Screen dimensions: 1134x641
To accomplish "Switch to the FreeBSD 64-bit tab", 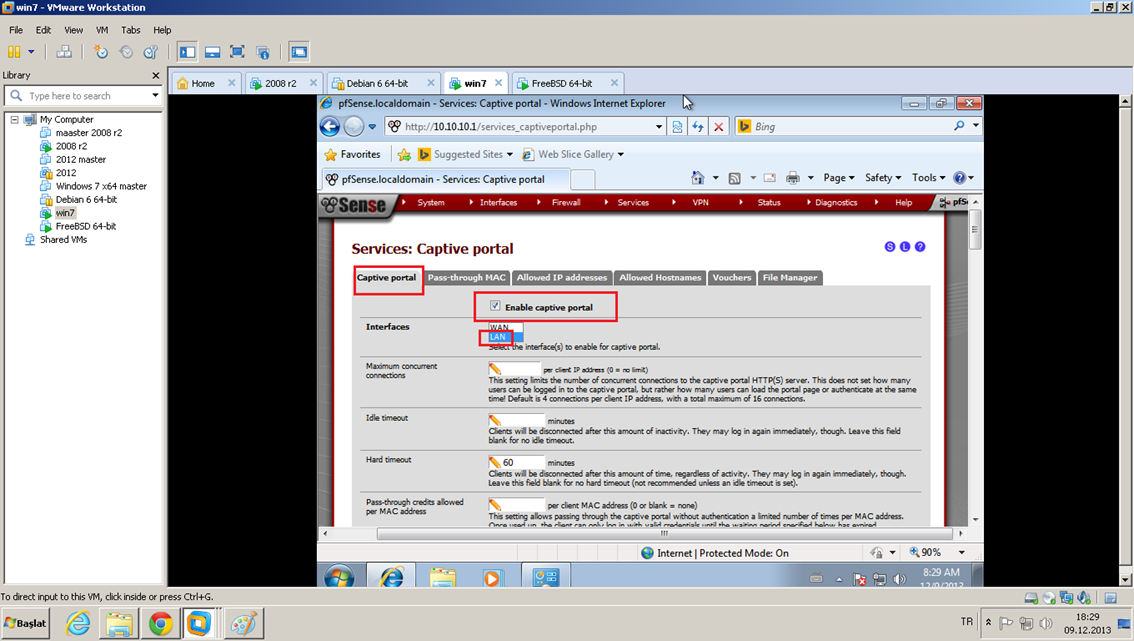I will [x=561, y=83].
